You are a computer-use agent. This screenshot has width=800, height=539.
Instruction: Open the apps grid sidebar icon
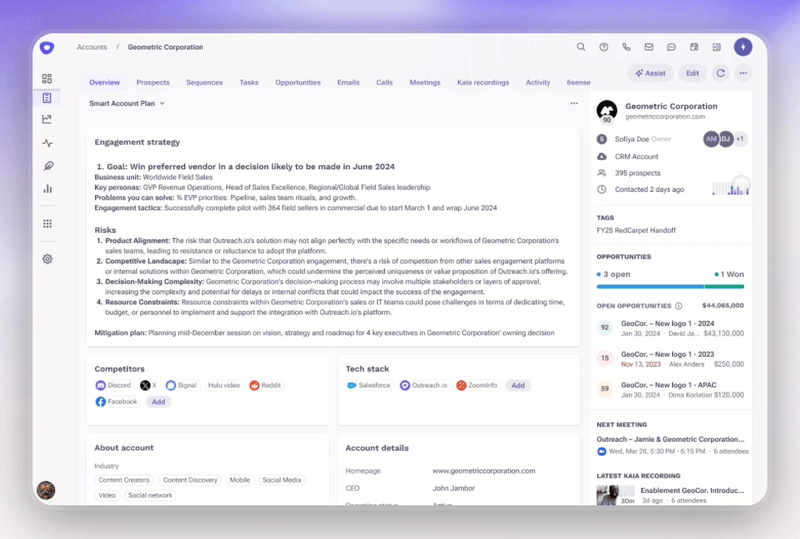click(x=47, y=224)
